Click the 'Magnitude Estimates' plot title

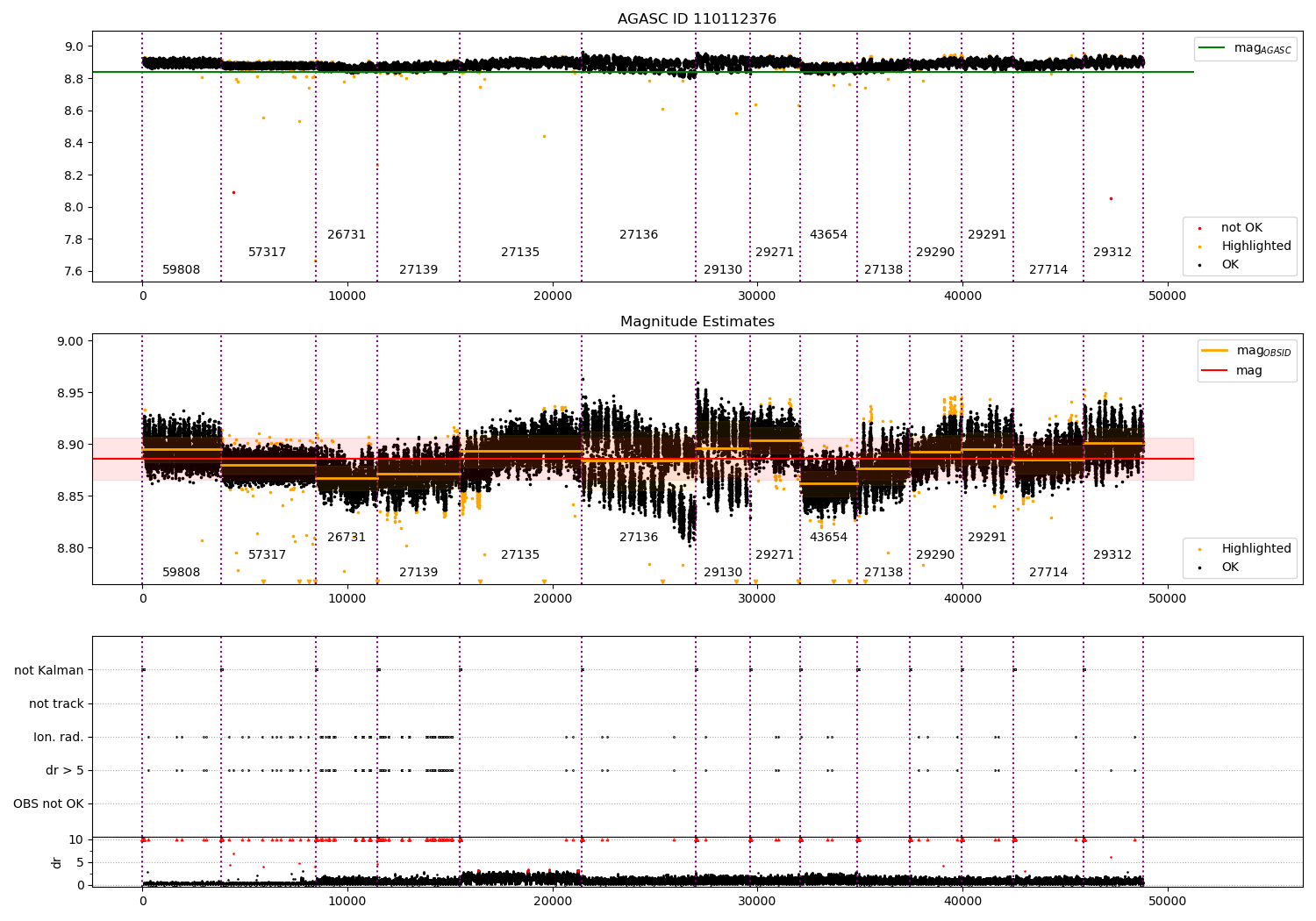pyautogui.click(x=697, y=322)
